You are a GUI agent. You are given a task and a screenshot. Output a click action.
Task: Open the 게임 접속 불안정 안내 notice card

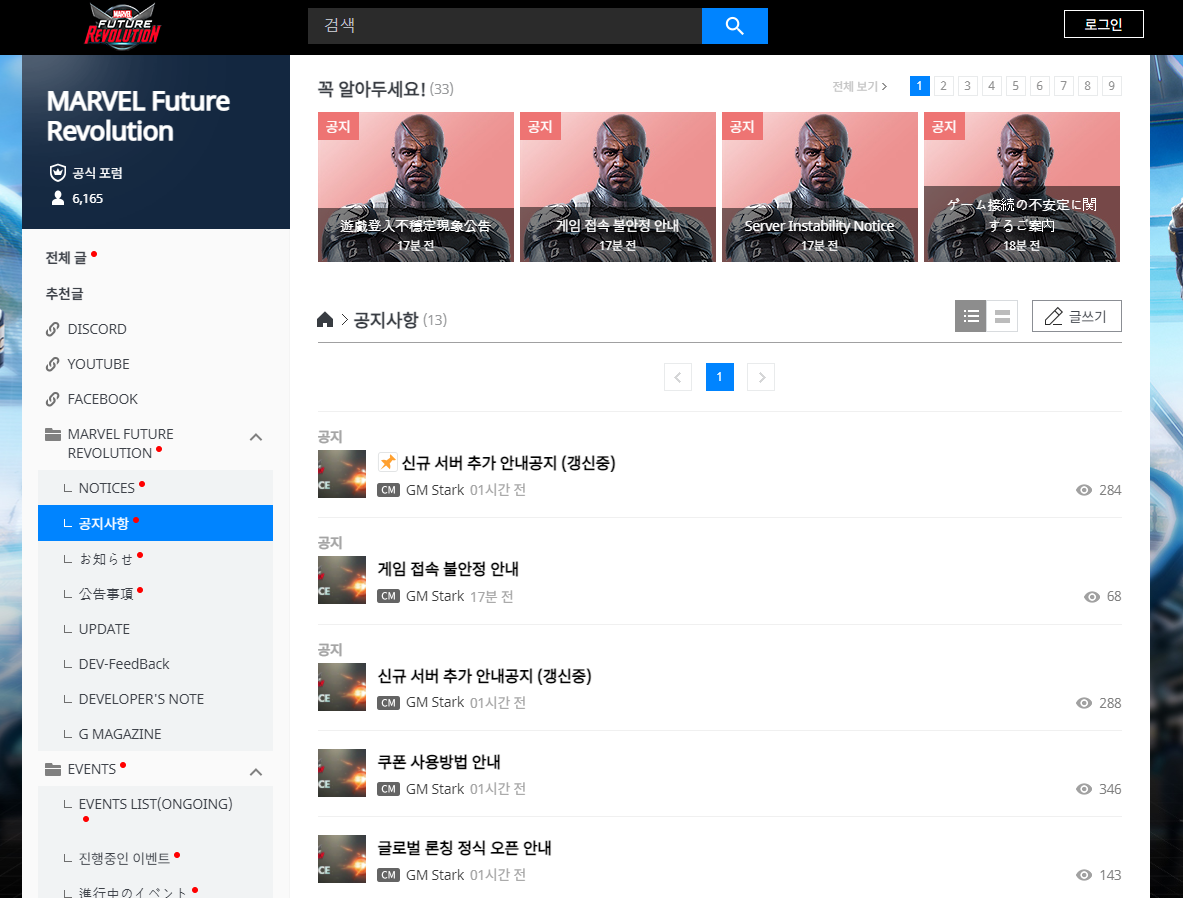point(618,187)
